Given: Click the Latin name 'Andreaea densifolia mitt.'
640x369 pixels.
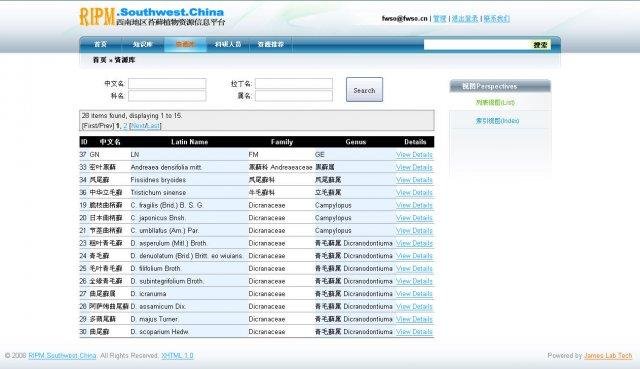Looking at the screenshot, I should (x=166, y=167).
